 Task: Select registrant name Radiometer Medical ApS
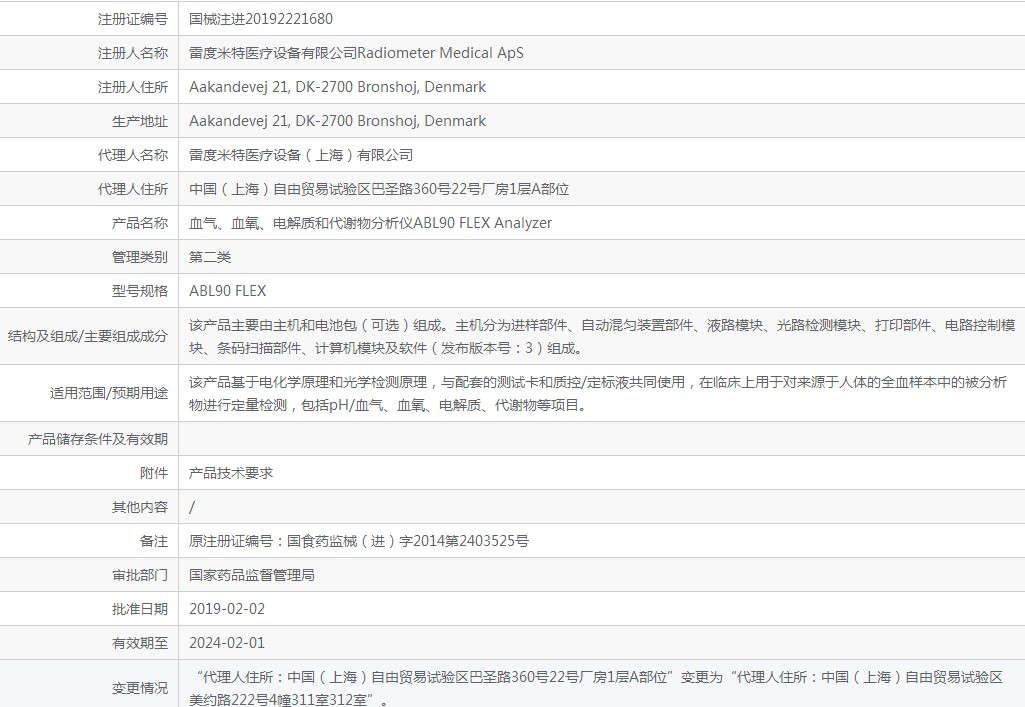point(440,53)
